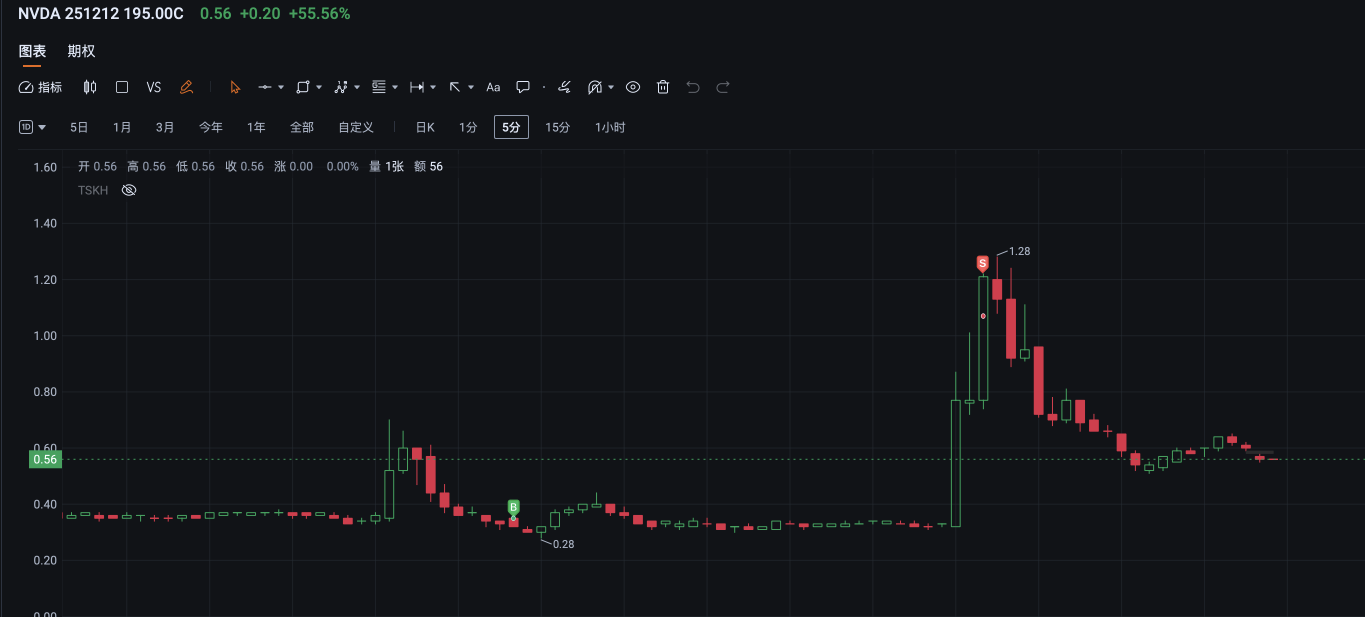Image resolution: width=1365 pixels, height=617 pixels.
Task: Delete drawings with the trash icon
Action: pos(662,87)
